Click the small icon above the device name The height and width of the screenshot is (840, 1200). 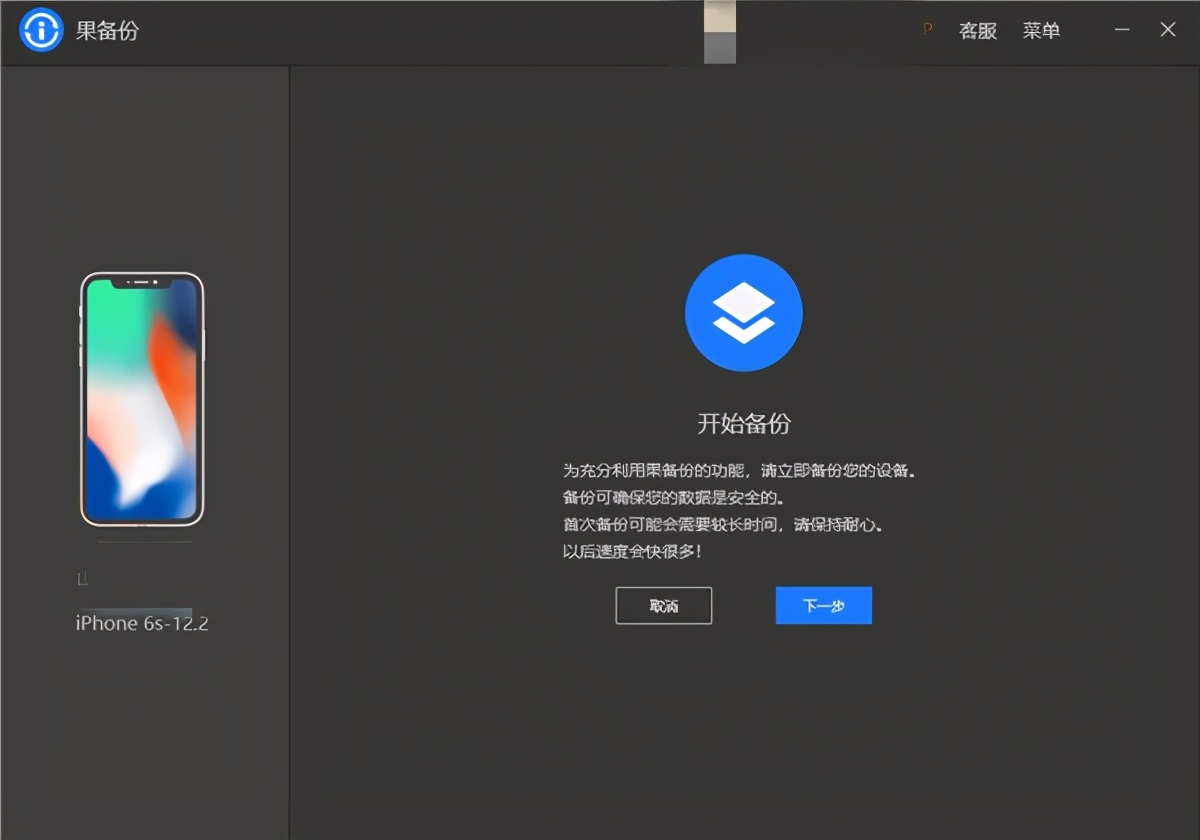point(84,577)
